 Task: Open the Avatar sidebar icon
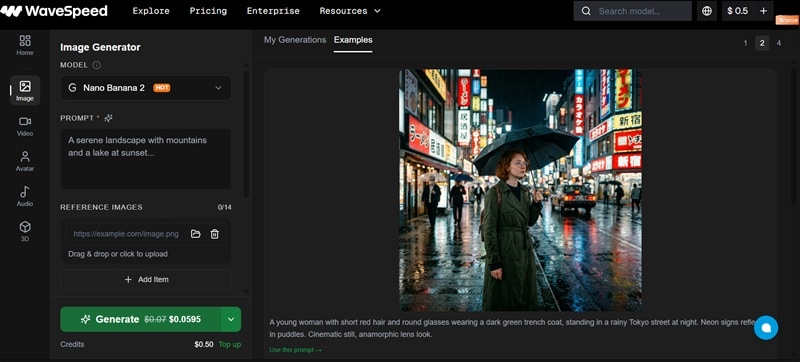point(24,161)
